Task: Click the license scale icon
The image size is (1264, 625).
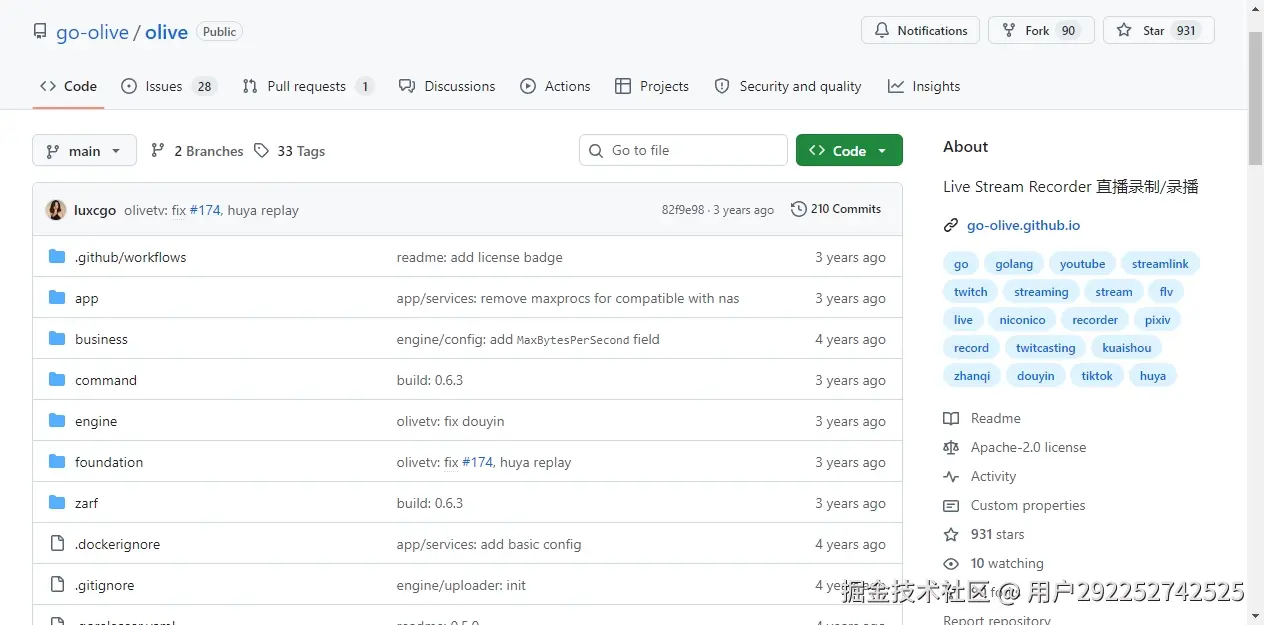Action: pyautogui.click(x=951, y=448)
